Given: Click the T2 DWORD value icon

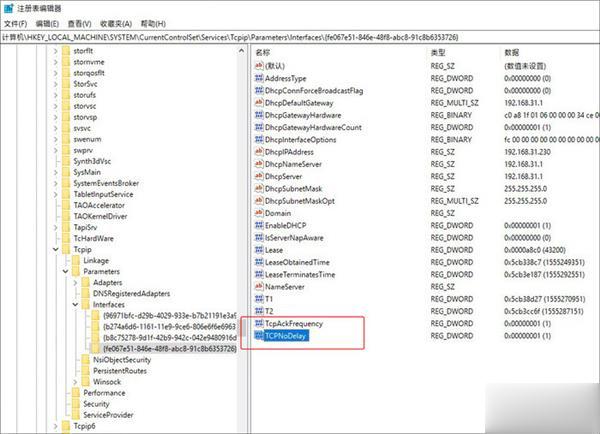Looking at the screenshot, I should point(259,311).
